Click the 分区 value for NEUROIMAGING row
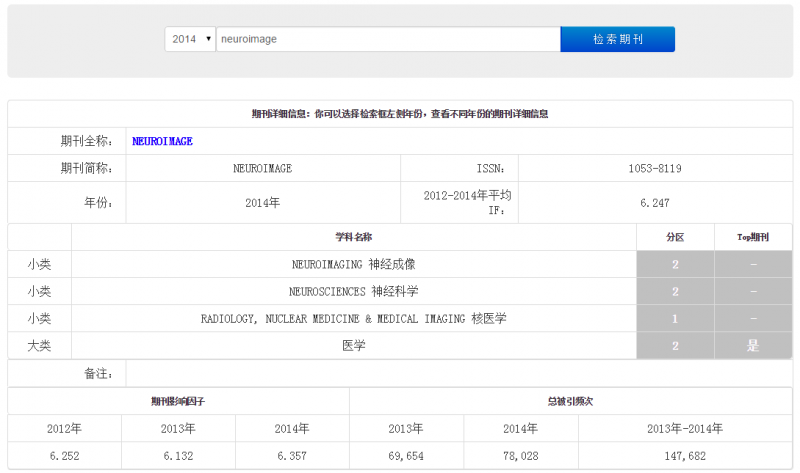This screenshot has height=473, width=800. point(675,264)
